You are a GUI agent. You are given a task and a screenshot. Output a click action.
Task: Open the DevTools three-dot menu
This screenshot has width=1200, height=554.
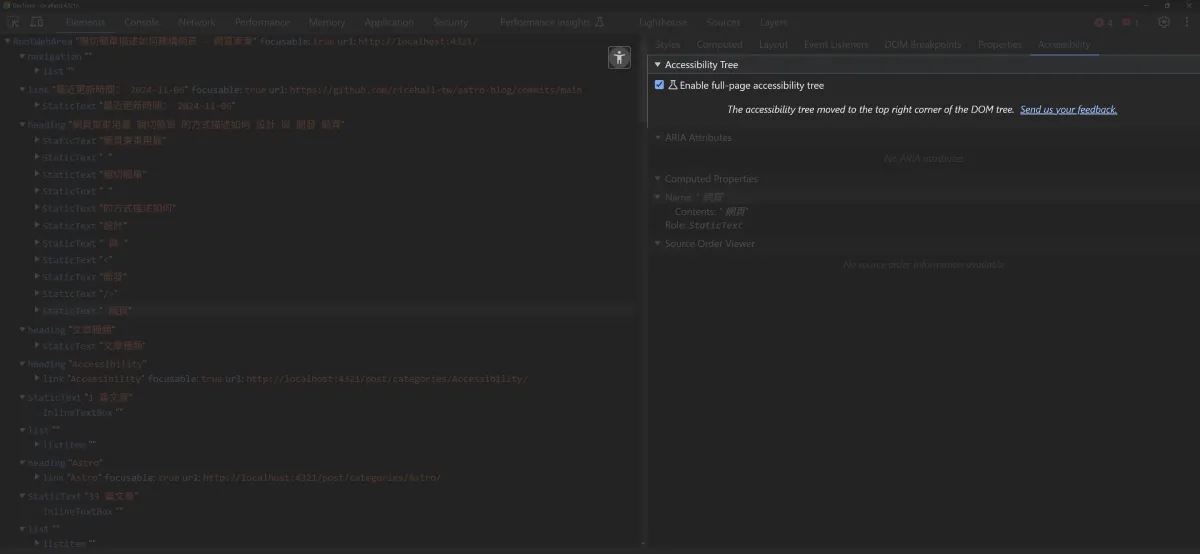1186,22
